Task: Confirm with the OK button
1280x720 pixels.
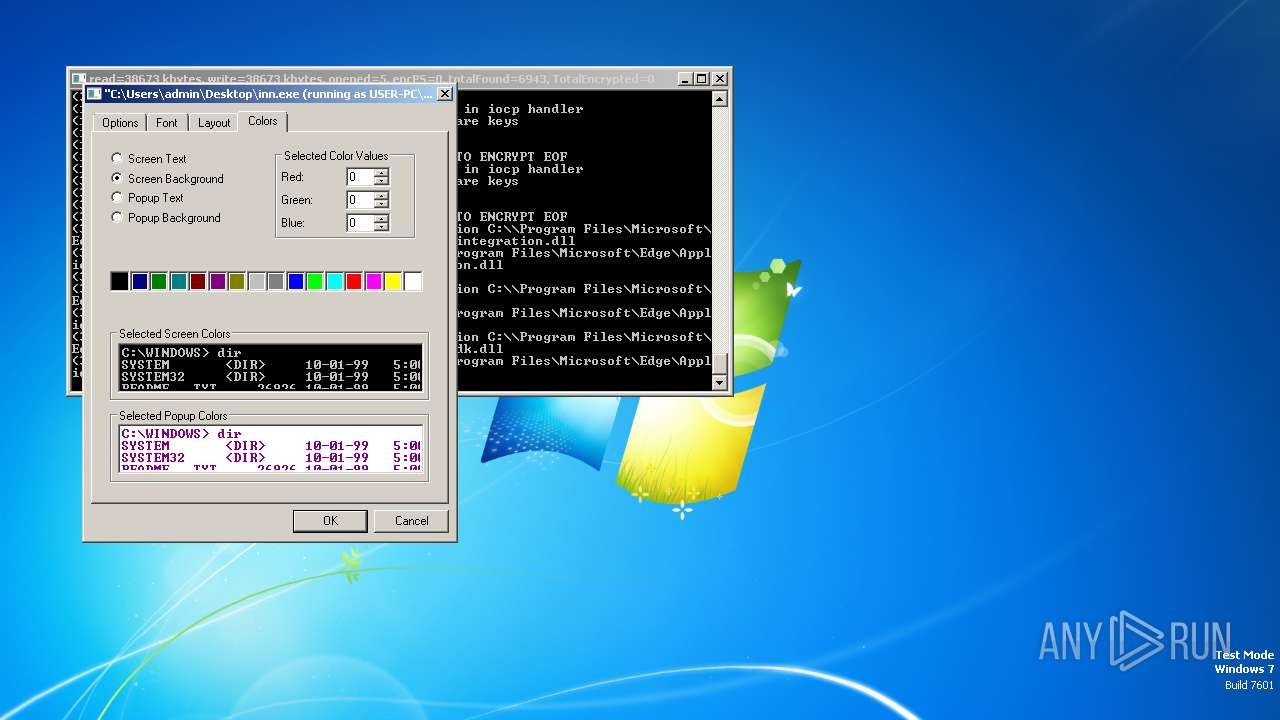Action: 331,521
